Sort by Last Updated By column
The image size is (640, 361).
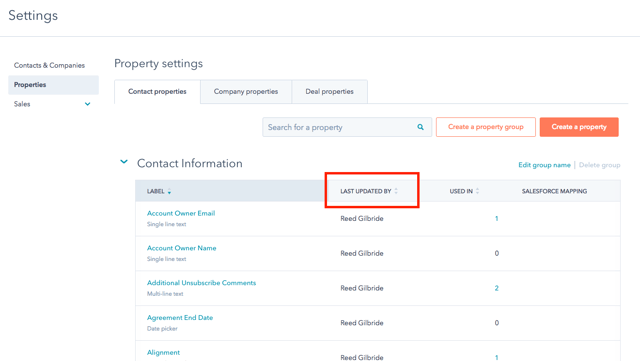(369, 191)
